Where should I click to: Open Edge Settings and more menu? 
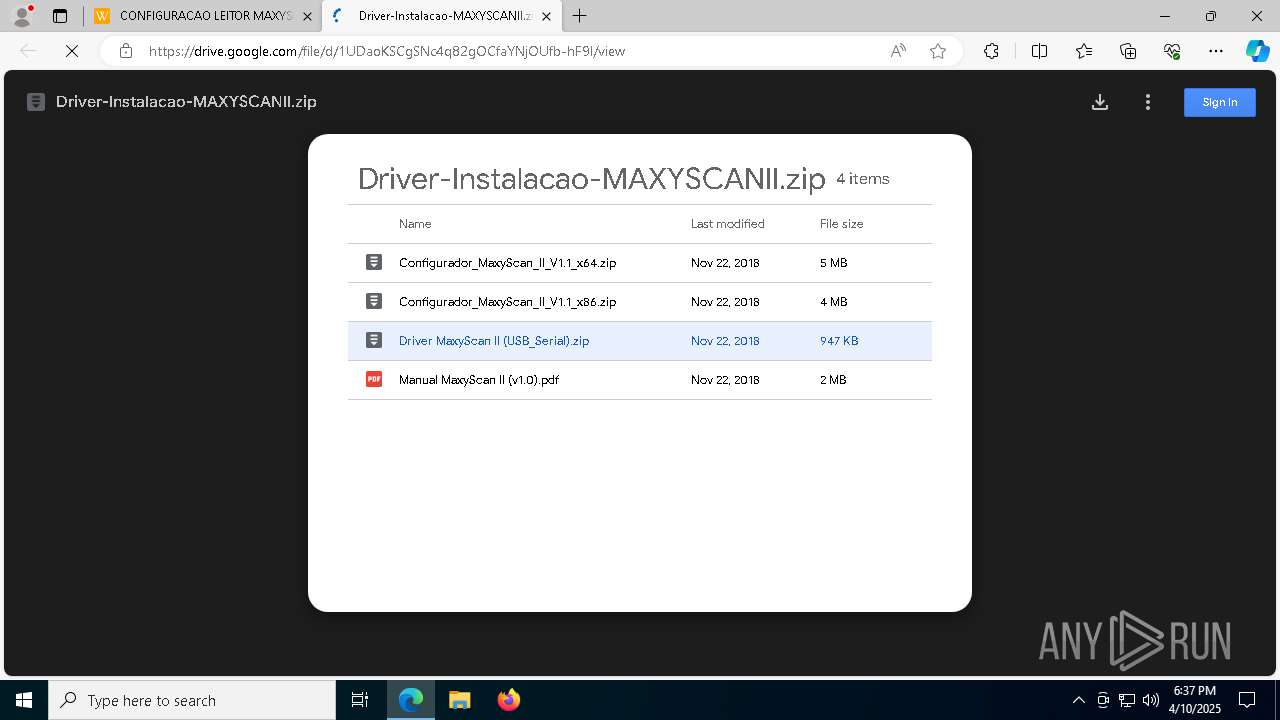(1216, 51)
